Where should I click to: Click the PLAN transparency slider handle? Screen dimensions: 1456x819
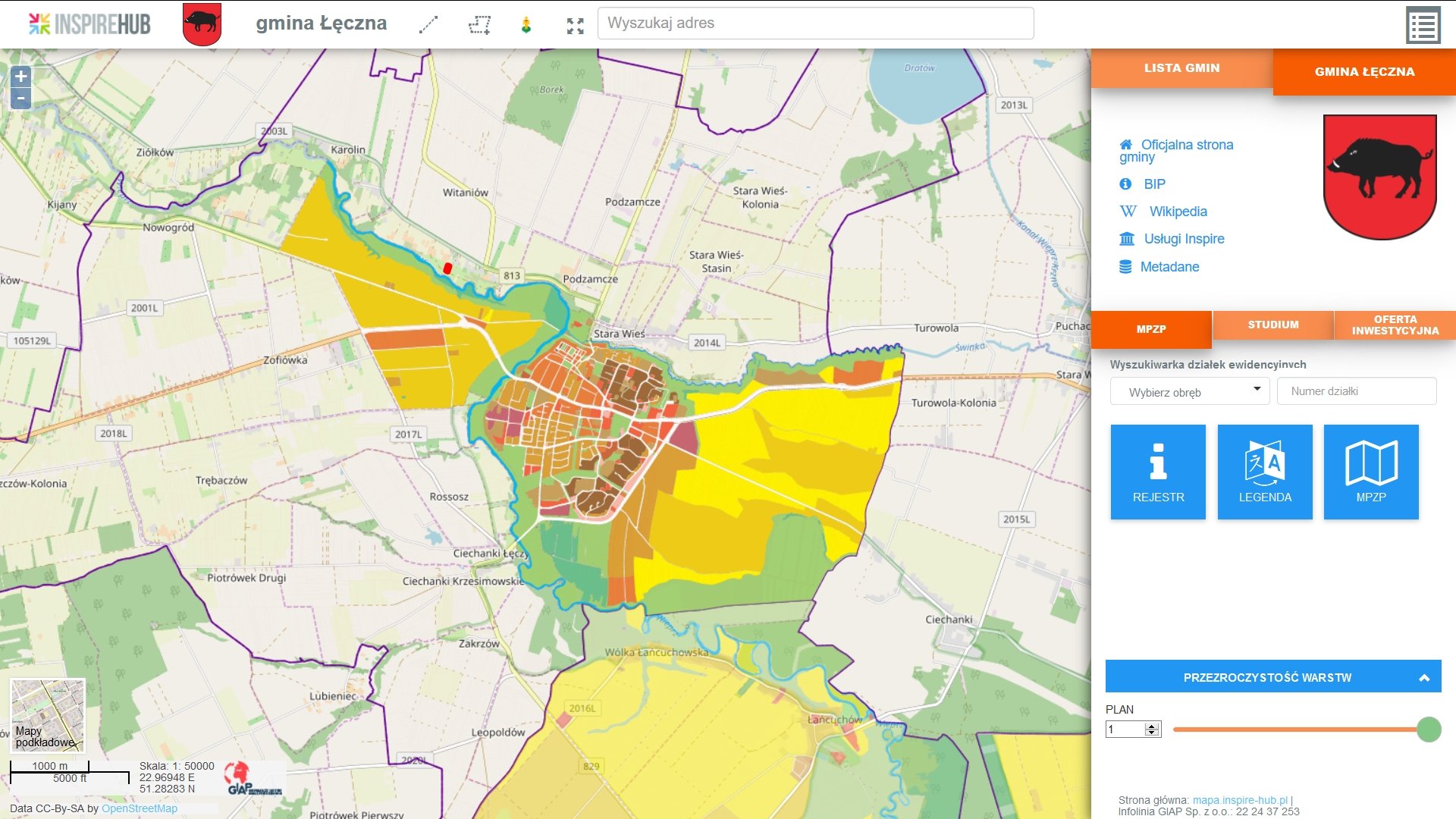pyautogui.click(x=1428, y=730)
